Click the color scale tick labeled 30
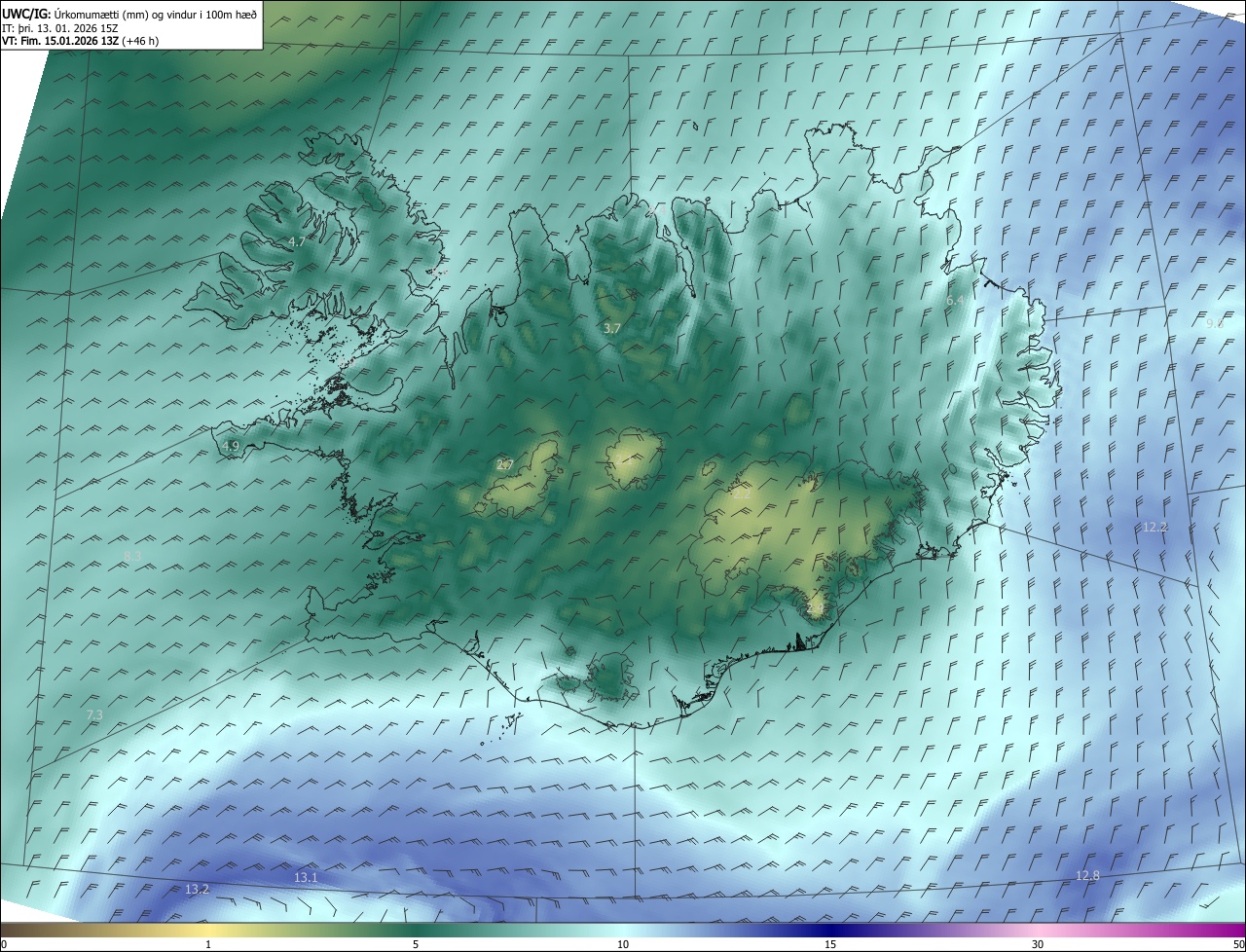The width and height of the screenshot is (1246, 952). [1038, 944]
